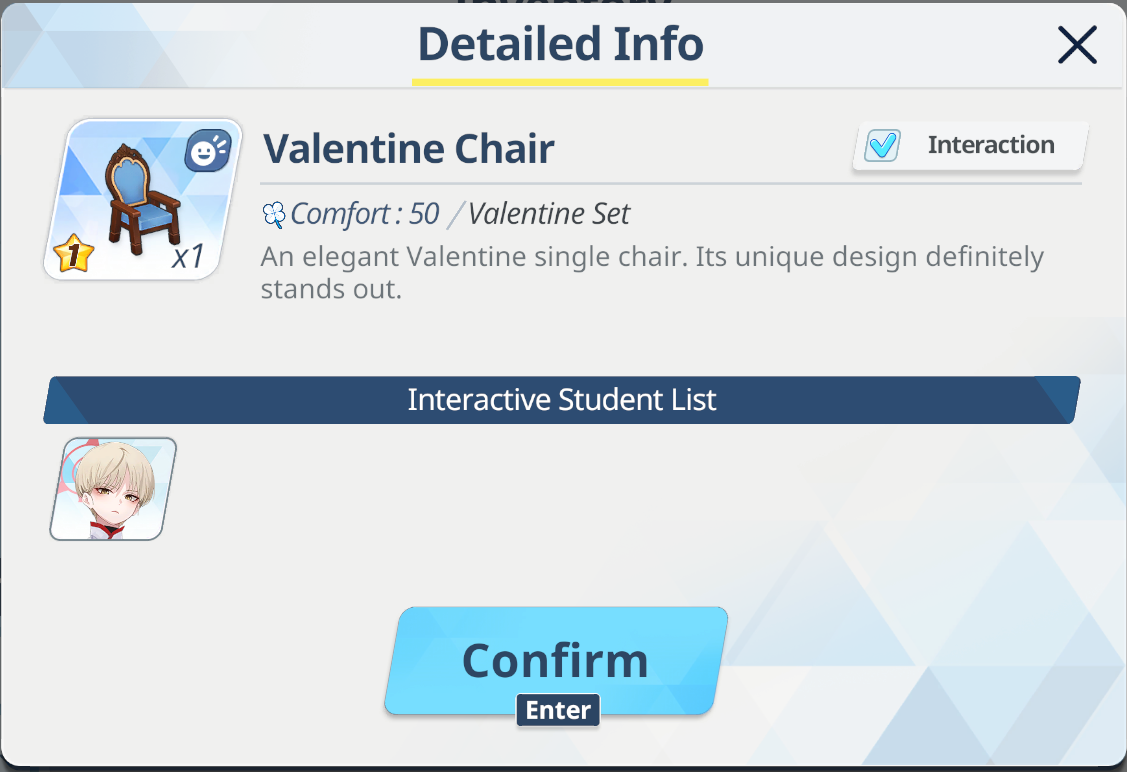
Task: Click the Valentine Chair title
Action: [x=408, y=148]
